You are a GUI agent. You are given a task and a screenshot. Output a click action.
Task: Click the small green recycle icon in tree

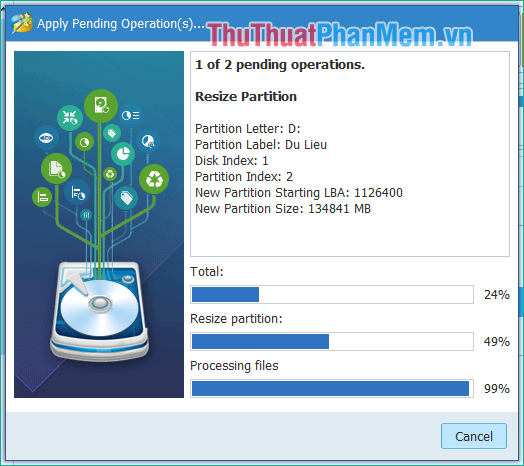pos(110,174)
